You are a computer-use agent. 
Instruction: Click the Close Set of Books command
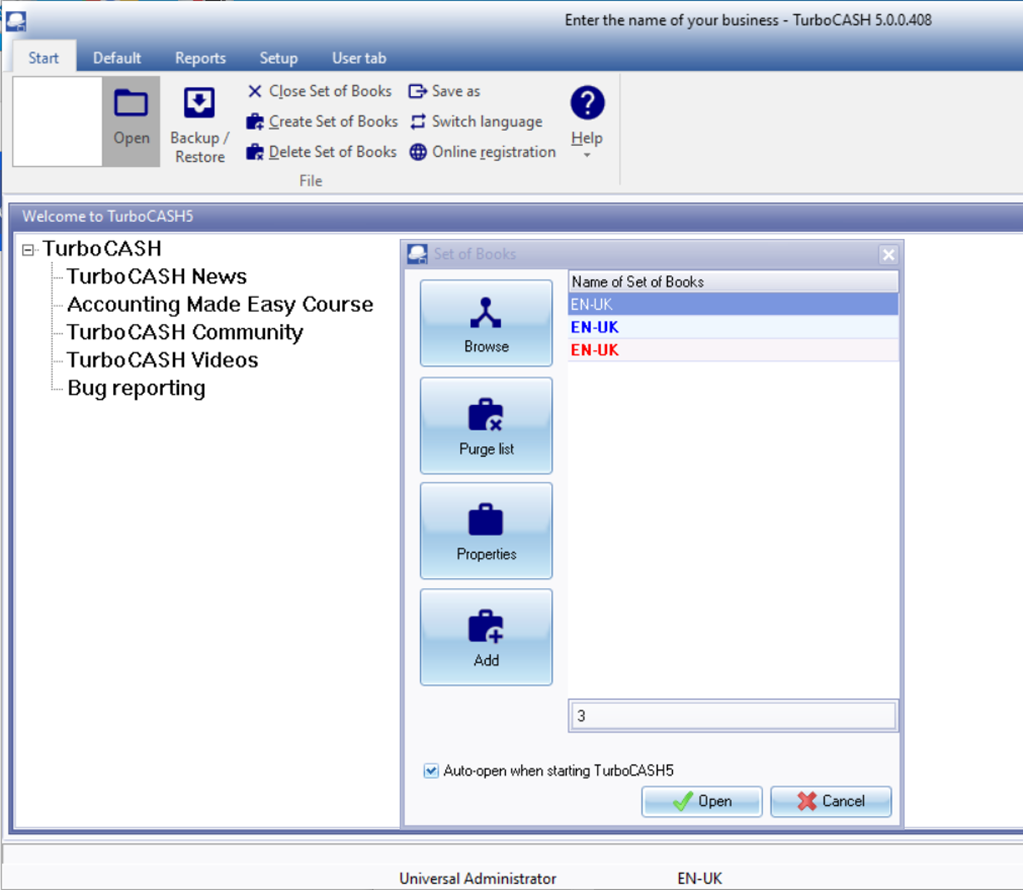pyautogui.click(x=320, y=91)
